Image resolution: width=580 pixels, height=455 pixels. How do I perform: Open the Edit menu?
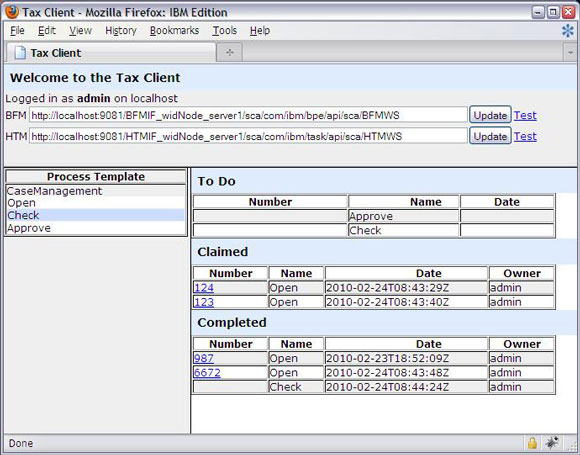47,31
